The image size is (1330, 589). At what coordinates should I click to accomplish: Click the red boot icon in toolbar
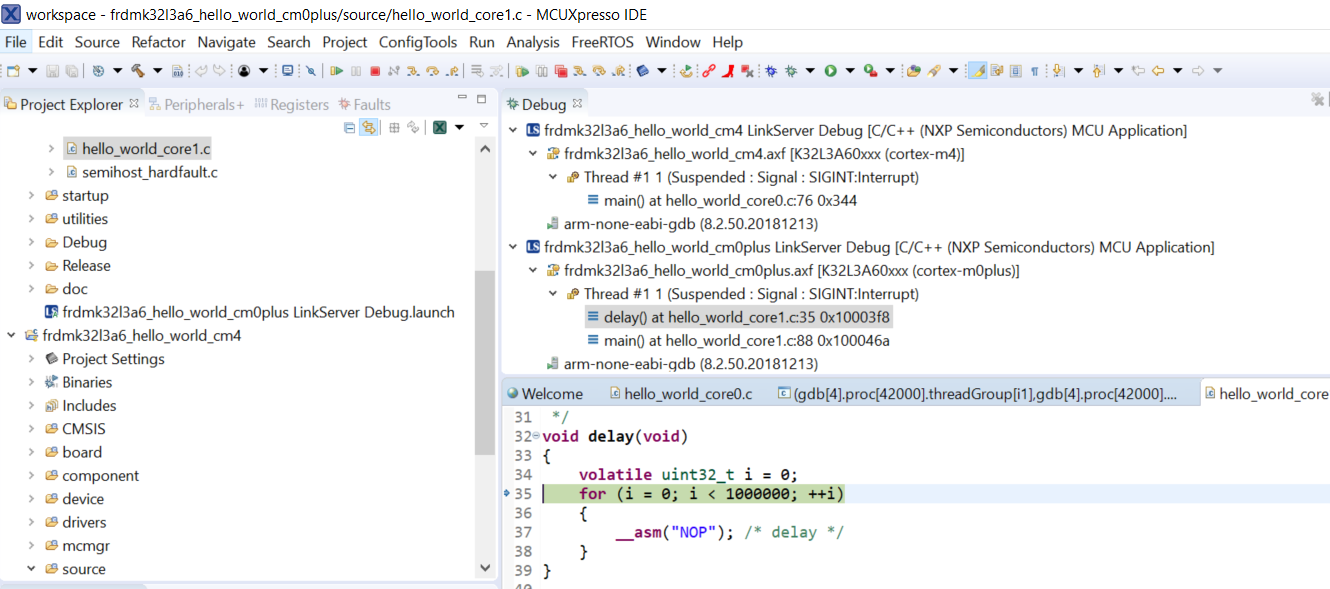click(x=729, y=71)
